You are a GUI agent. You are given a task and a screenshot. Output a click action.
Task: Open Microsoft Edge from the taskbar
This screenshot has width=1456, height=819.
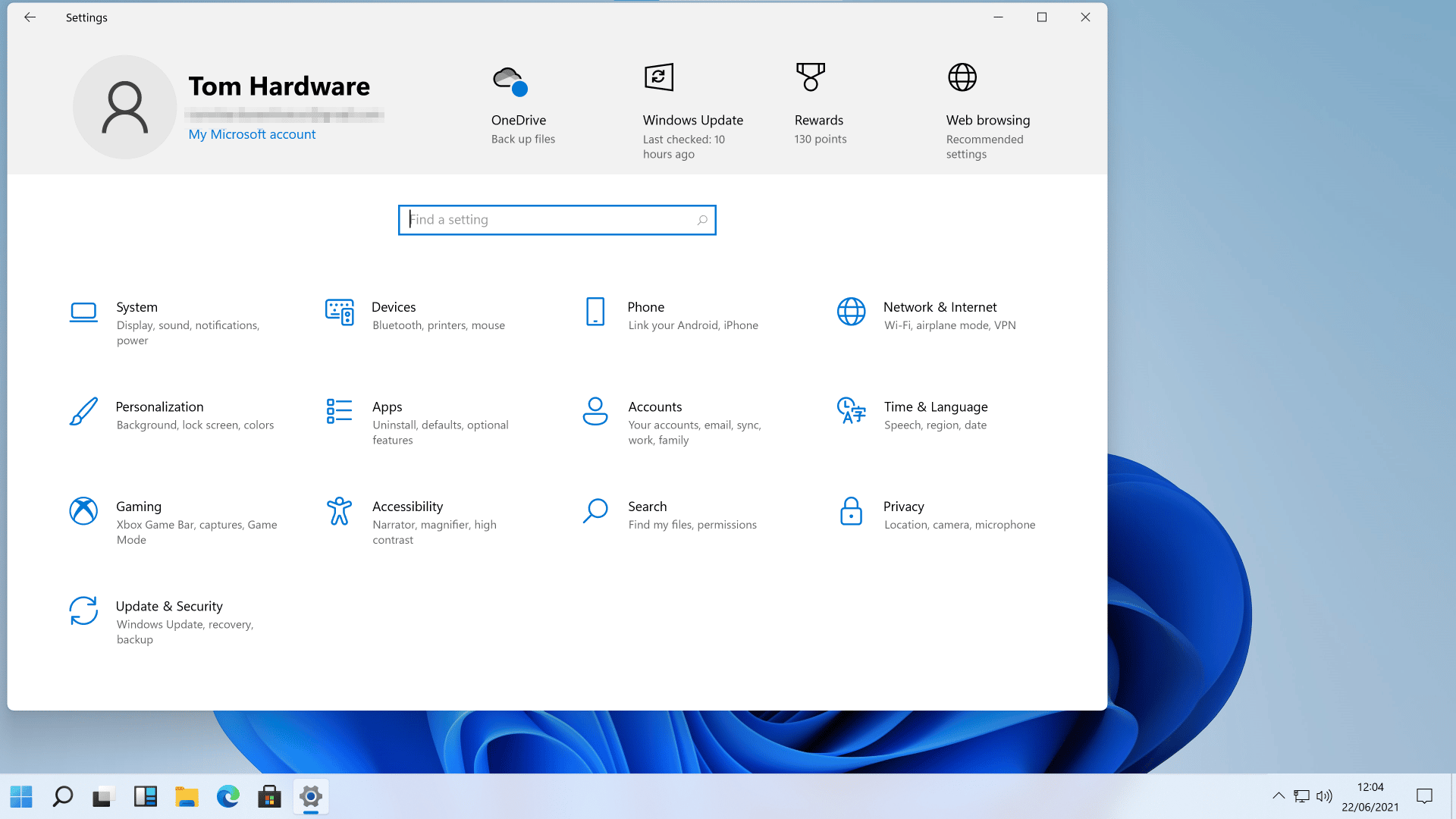tap(227, 796)
